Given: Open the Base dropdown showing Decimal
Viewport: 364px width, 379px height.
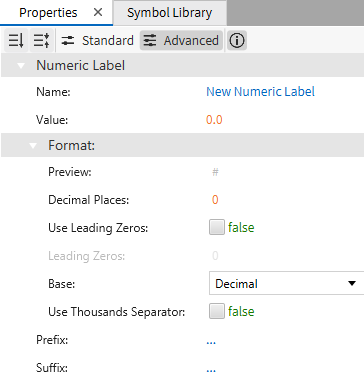Looking at the screenshot, I should [x=286, y=284].
